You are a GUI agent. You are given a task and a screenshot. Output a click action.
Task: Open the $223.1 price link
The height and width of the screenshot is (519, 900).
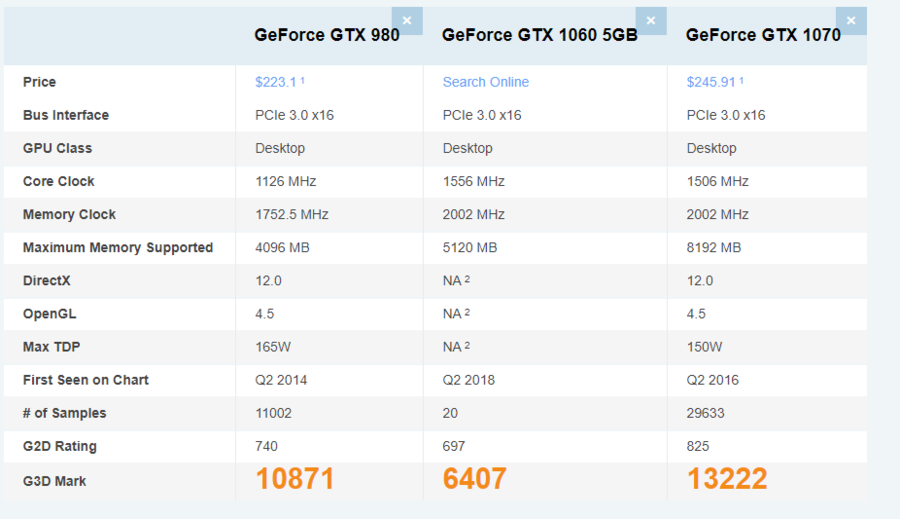(276, 82)
